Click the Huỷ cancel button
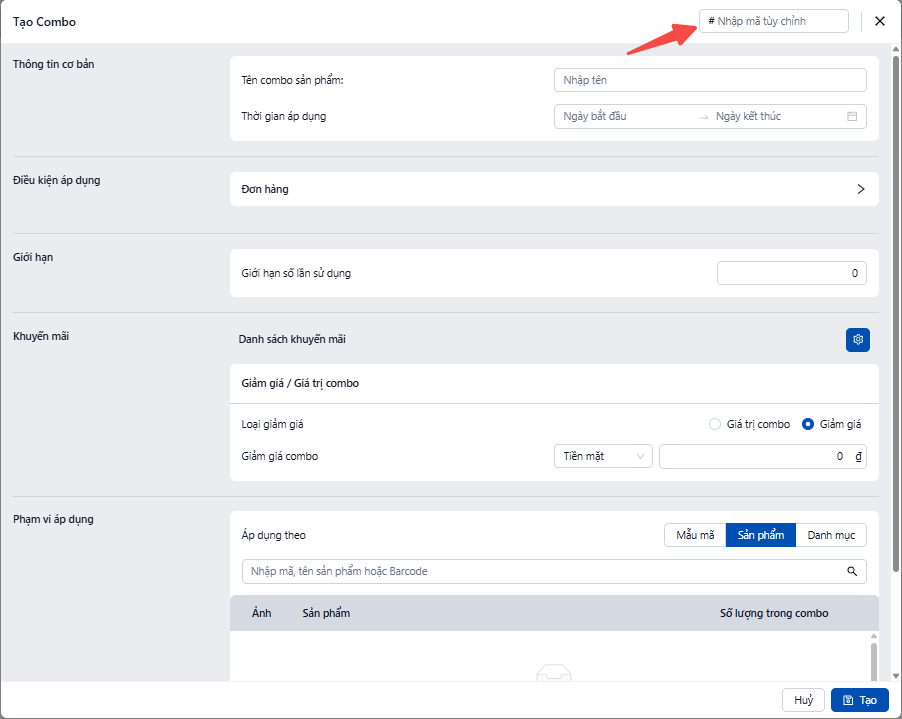The image size is (902, 719). click(803, 700)
